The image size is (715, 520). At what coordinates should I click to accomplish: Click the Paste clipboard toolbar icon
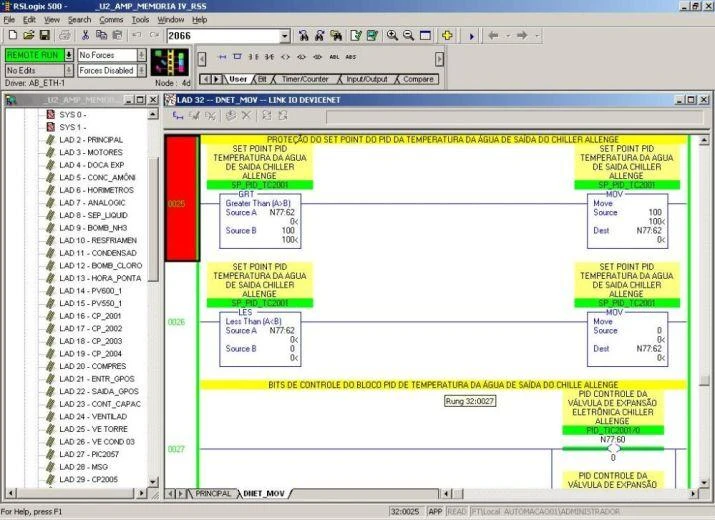coord(117,35)
